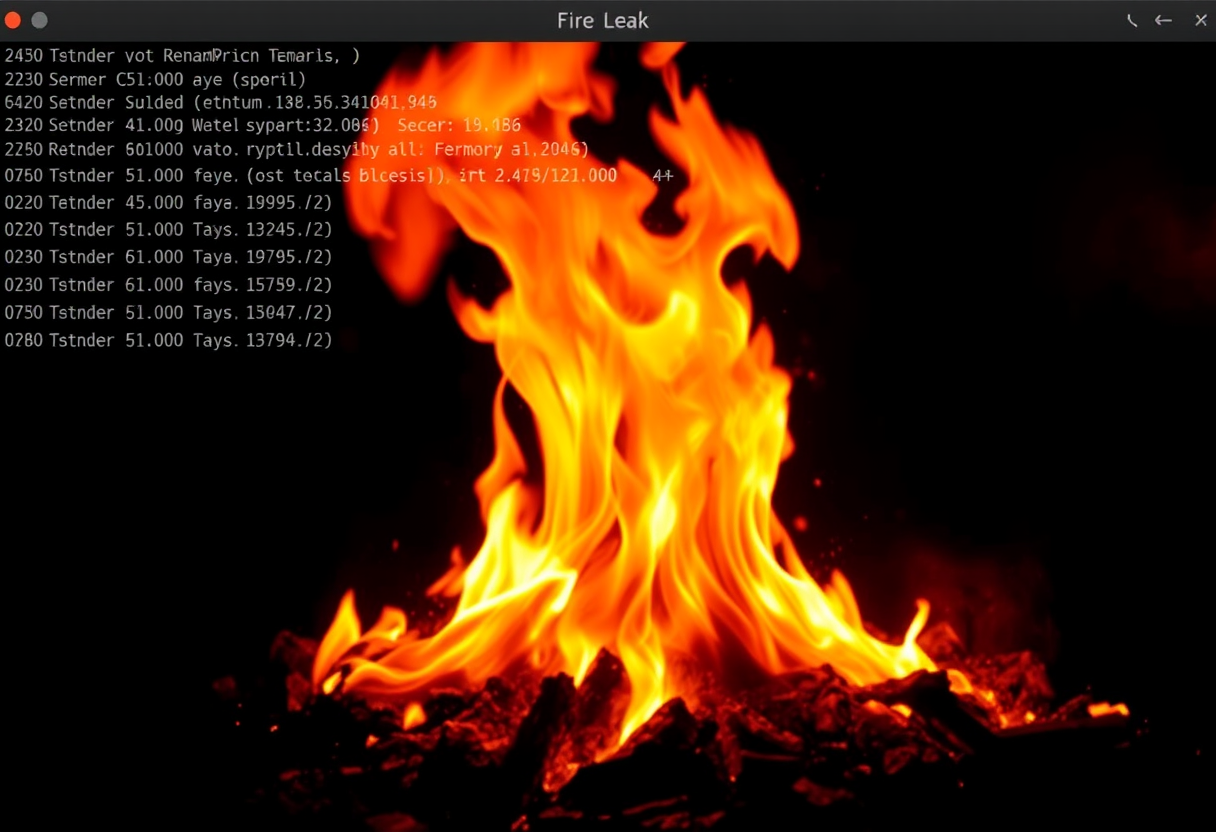Select the '6420 Setnder Sulded' line
1216x832 pixels.
[x=221, y=102]
